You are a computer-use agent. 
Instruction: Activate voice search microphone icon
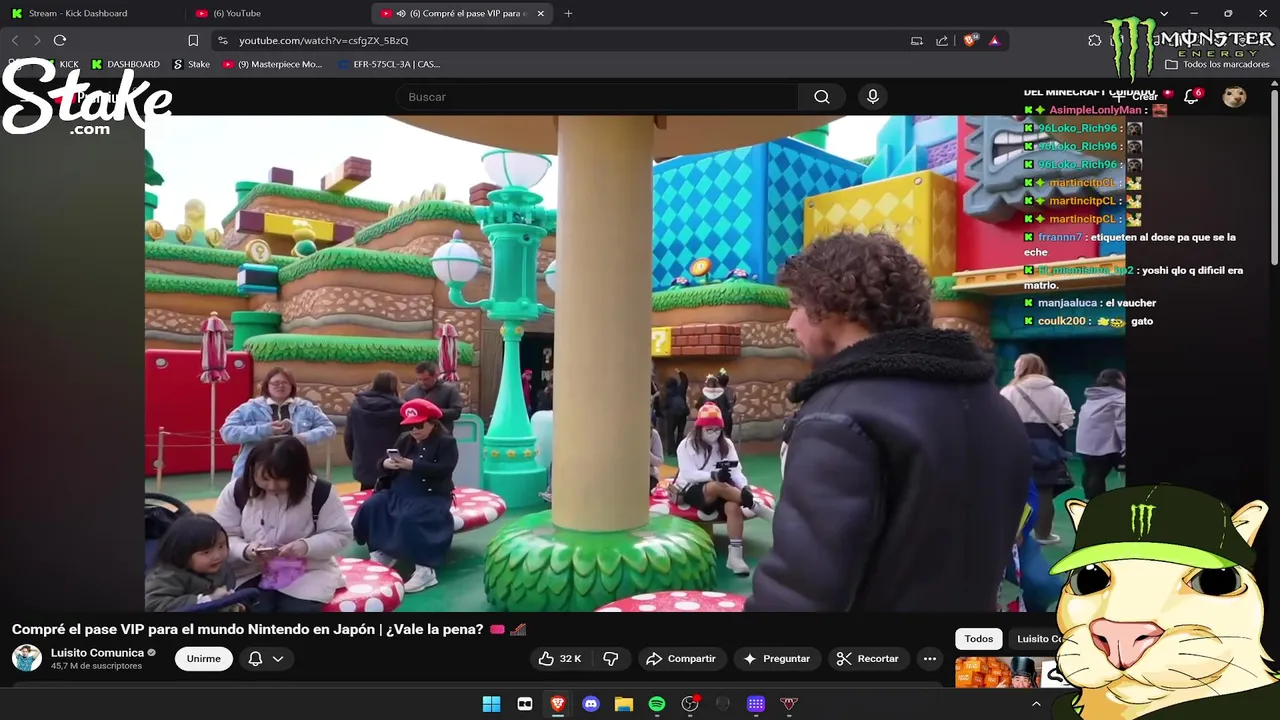873,97
